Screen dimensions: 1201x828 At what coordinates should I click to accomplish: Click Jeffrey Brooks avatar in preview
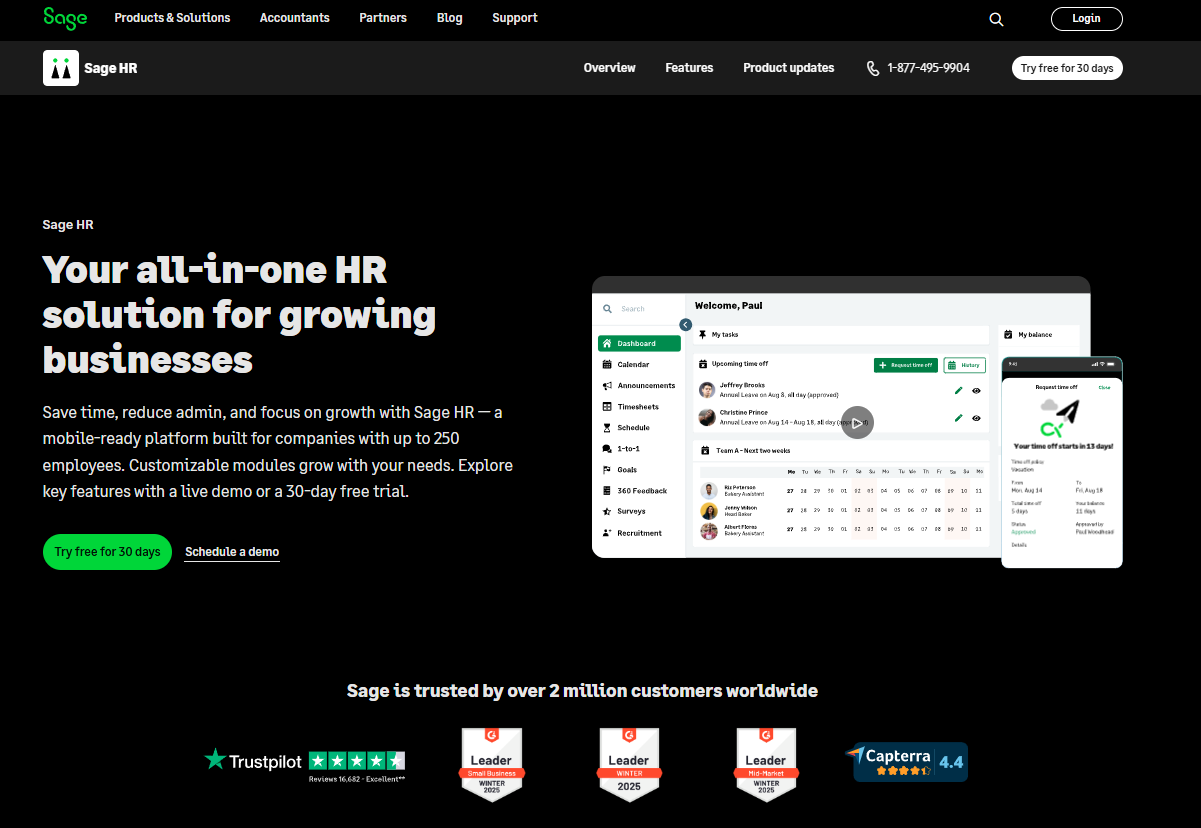tap(707, 390)
